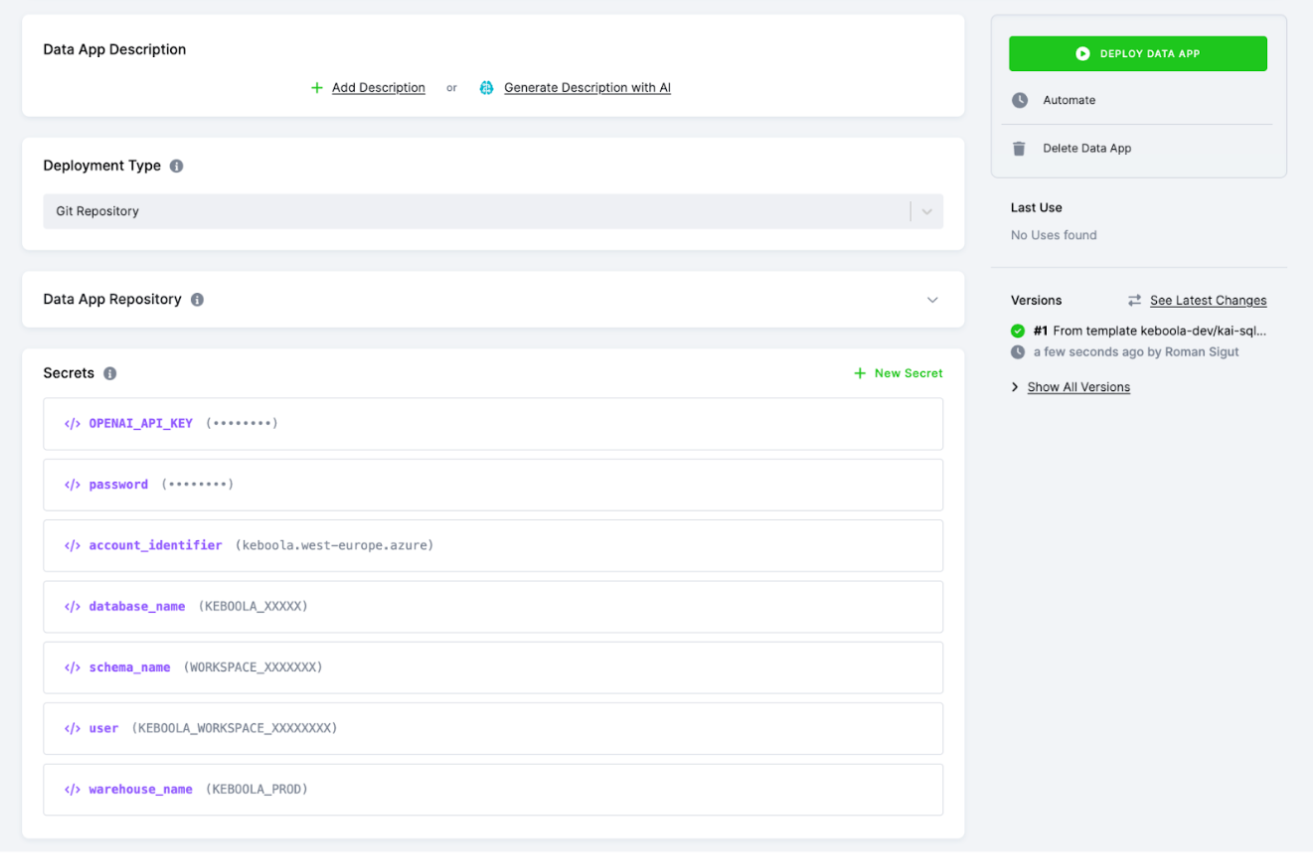Click the plus icon beside Add Description

(317, 88)
